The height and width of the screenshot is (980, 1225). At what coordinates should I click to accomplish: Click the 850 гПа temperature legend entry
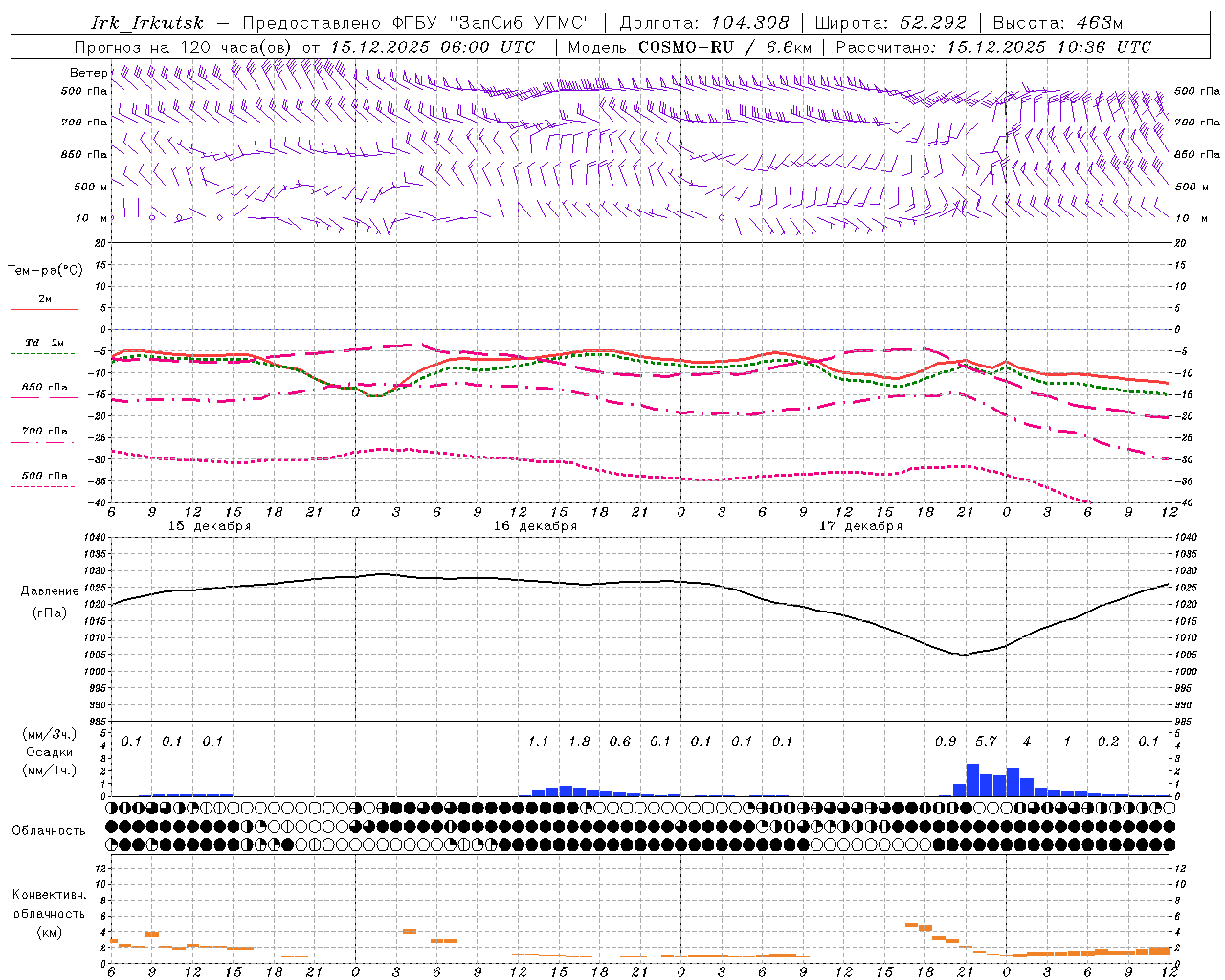click(44, 388)
